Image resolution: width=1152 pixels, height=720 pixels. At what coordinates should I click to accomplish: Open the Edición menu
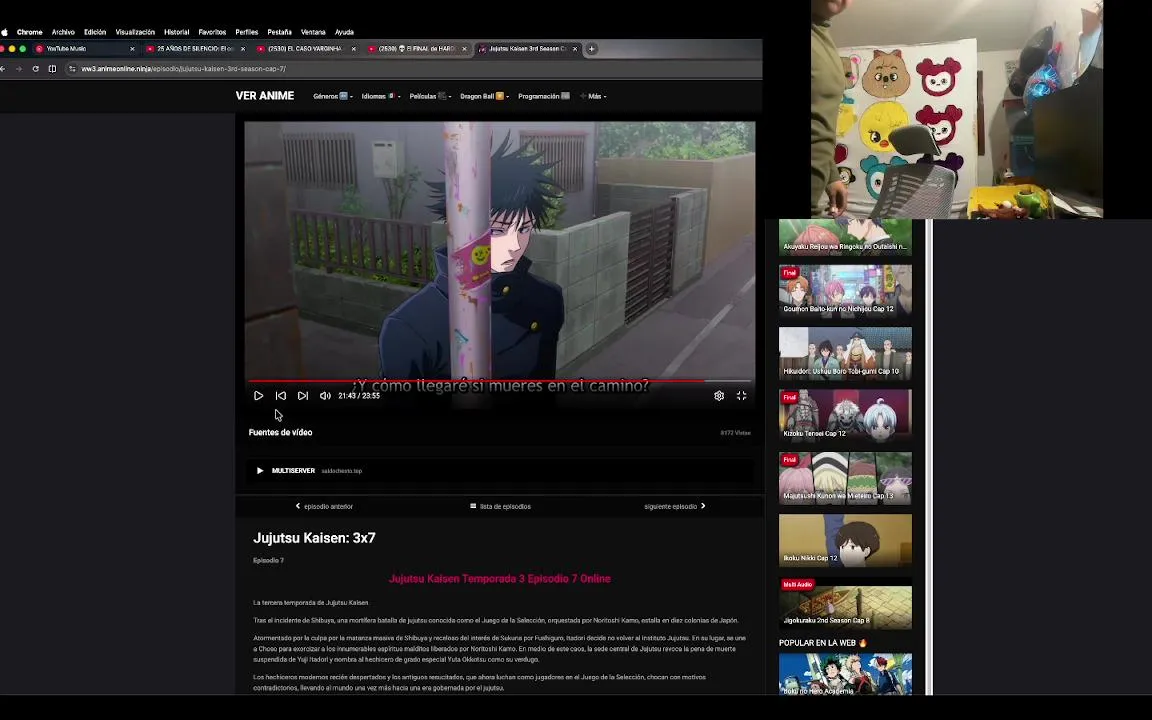click(95, 32)
